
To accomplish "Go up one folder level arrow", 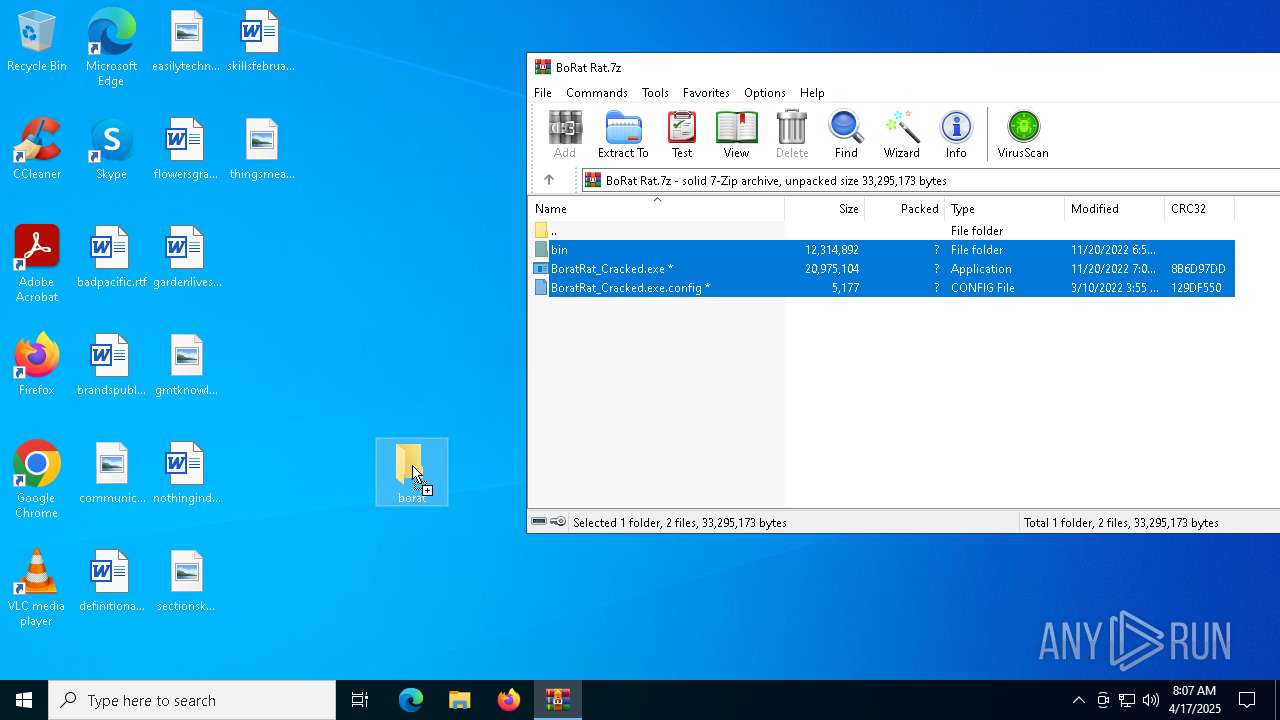I will [549, 180].
